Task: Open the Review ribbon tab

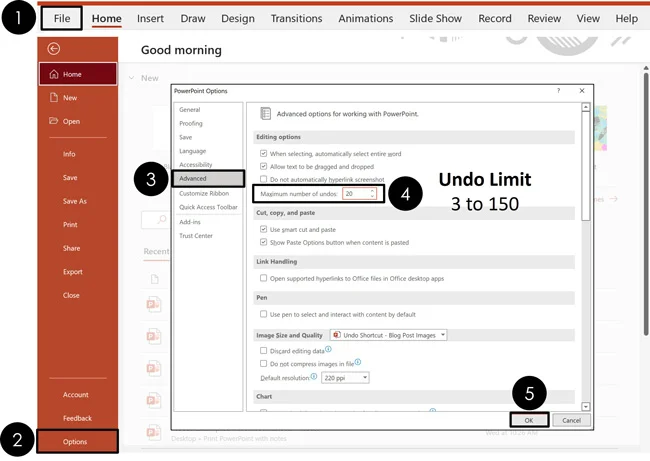Action: [x=544, y=18]
